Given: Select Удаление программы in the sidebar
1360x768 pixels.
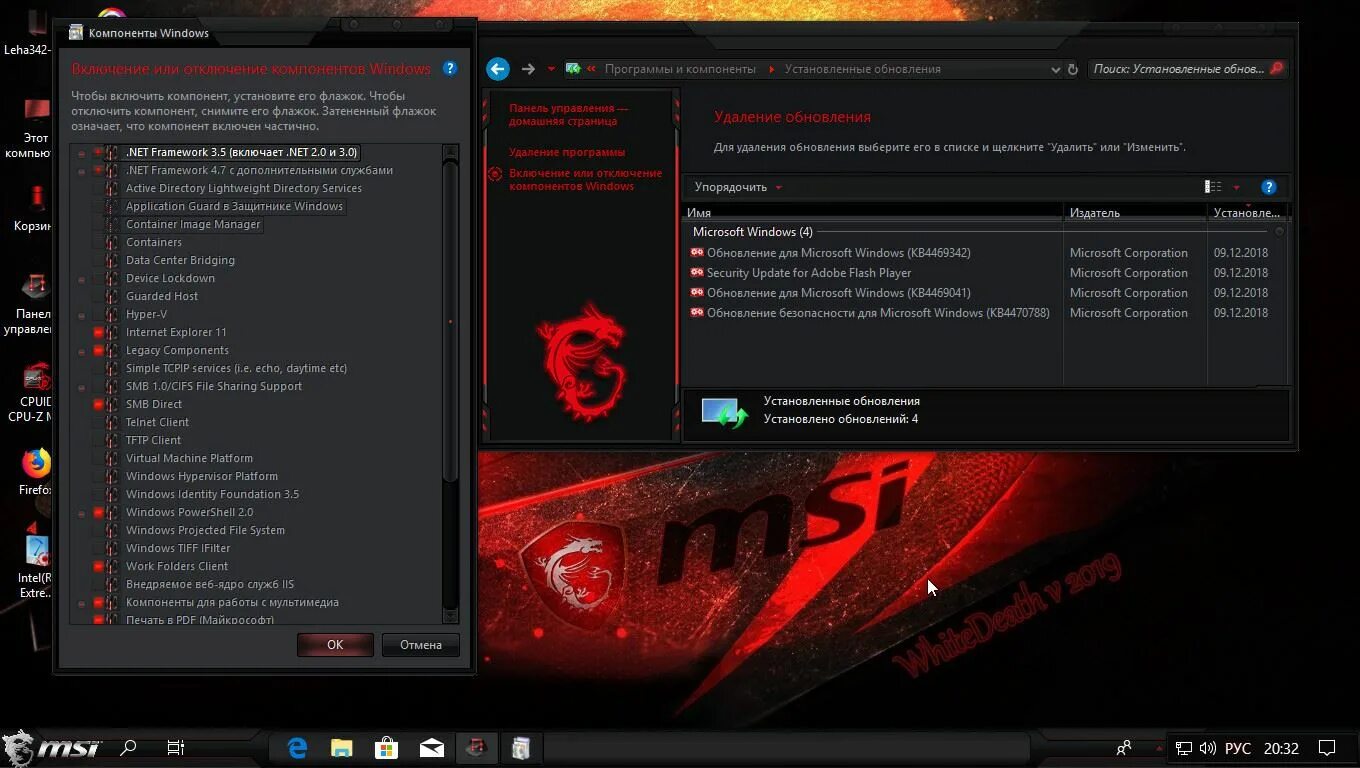Looking at the screenshot, I should [x=565, y=151].
